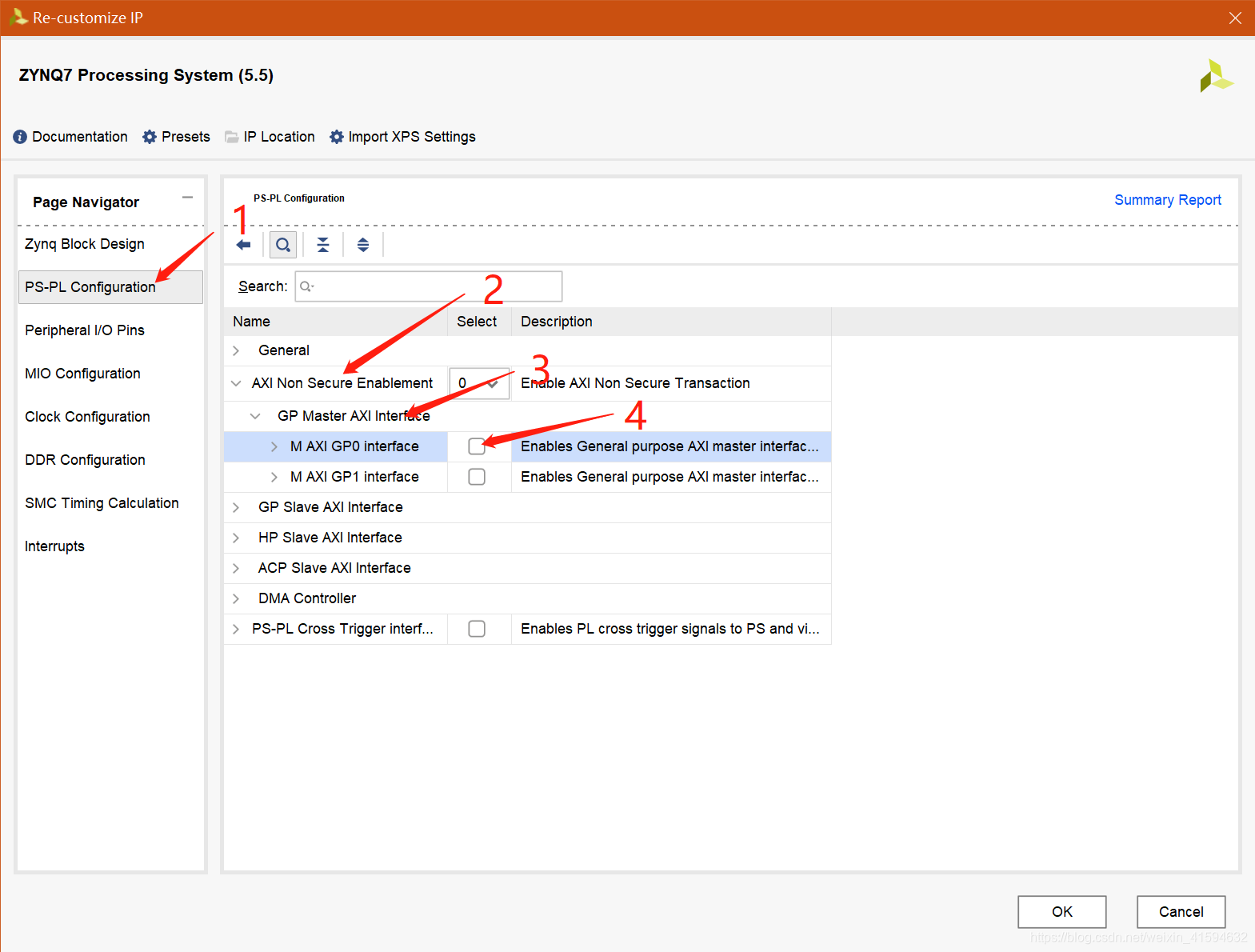The width and height of the screenshot is (1255, 952).
Task: Click the Xilinx logo icon
Action: (1216, 76)
